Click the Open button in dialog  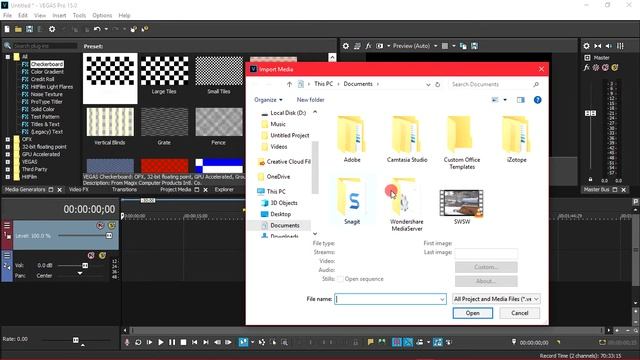(x=473, y=313)
